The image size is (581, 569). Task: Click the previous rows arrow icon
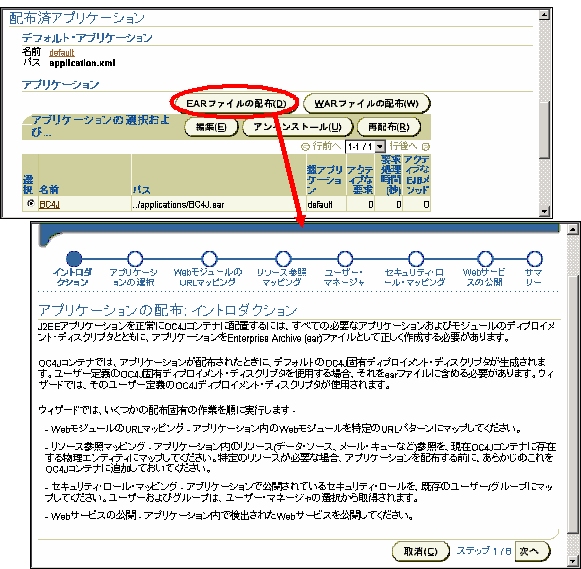[x=305, y=147]
